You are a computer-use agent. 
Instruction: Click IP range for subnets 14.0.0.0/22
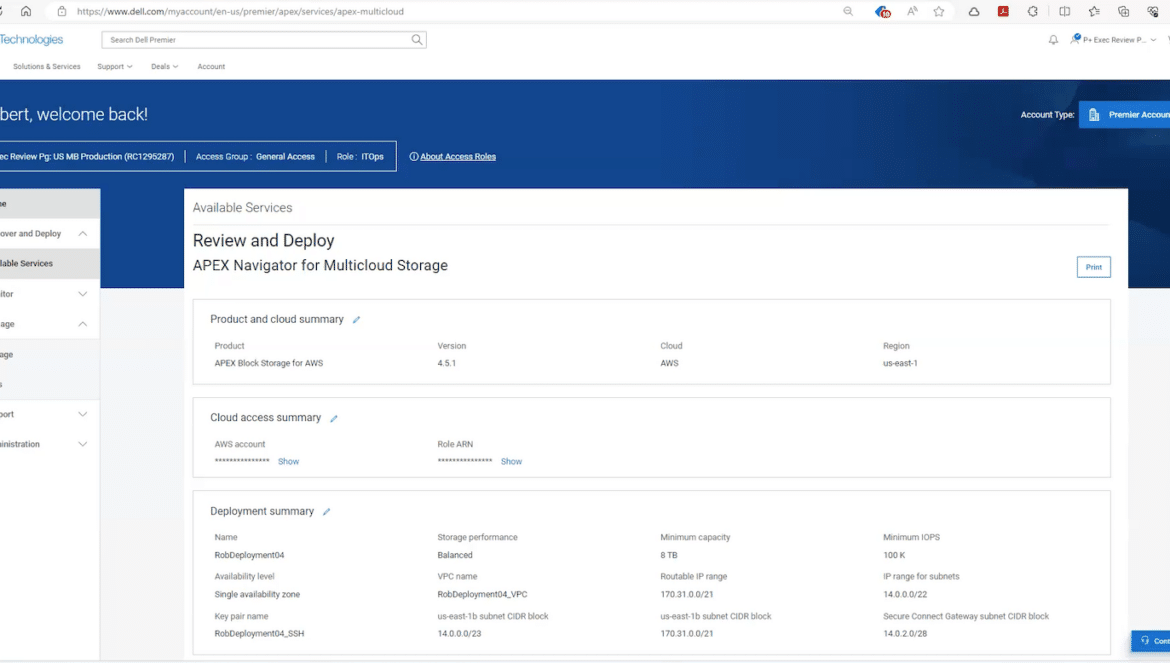click(x=904, y=594)
